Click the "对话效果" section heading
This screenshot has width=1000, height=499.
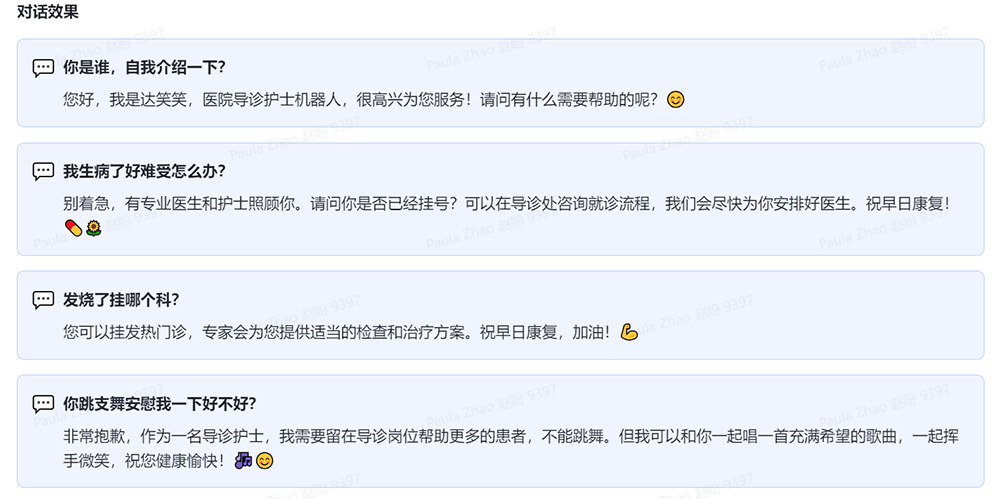[48, 13]
